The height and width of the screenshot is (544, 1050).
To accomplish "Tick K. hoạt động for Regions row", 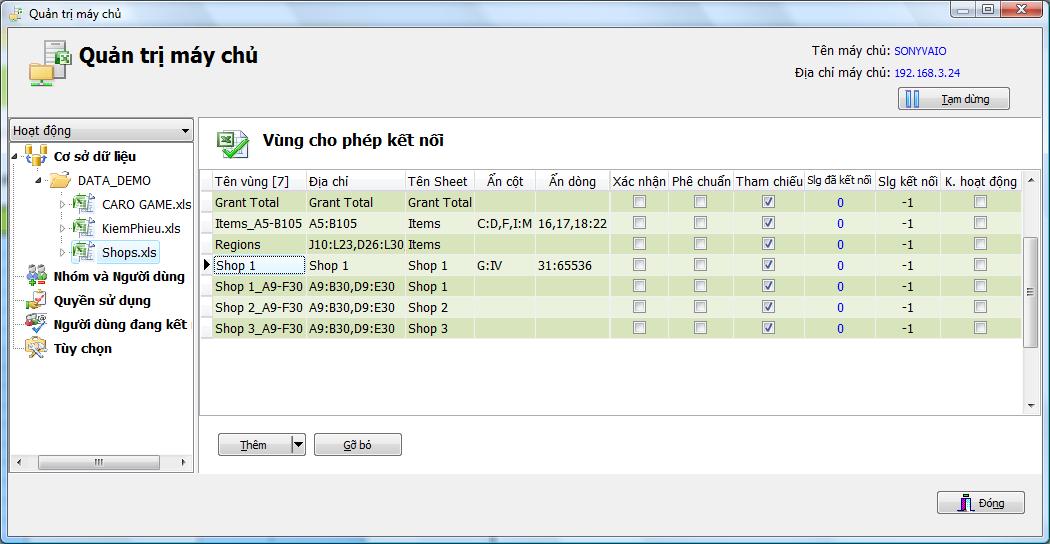I will coord(980,244).
